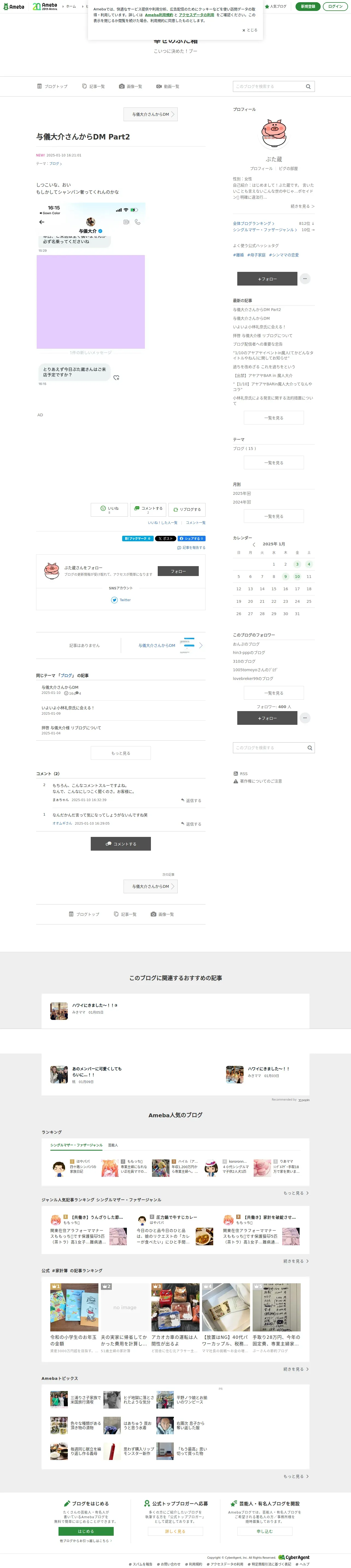The image size is (351, 1568).
Task: Expand profile with 続きを見る
Action: pyautogui.click(x=302, y=206)
